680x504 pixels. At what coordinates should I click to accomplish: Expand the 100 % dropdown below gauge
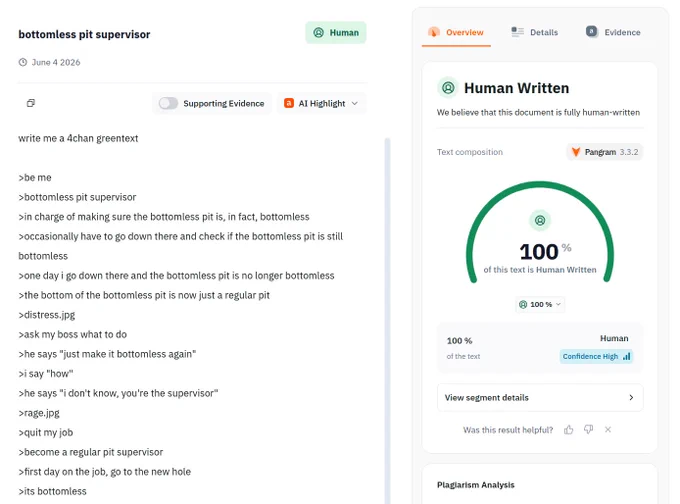pos(540,304)
